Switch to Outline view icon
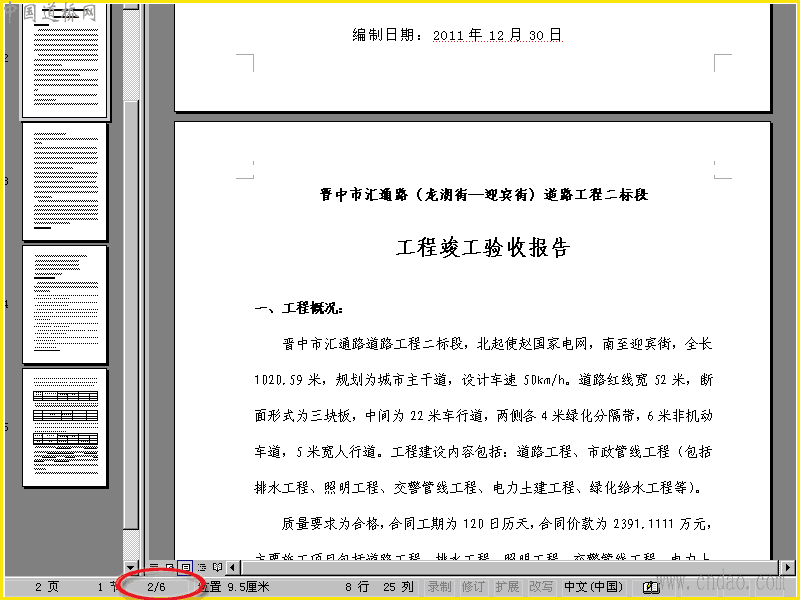 (202, 567)
